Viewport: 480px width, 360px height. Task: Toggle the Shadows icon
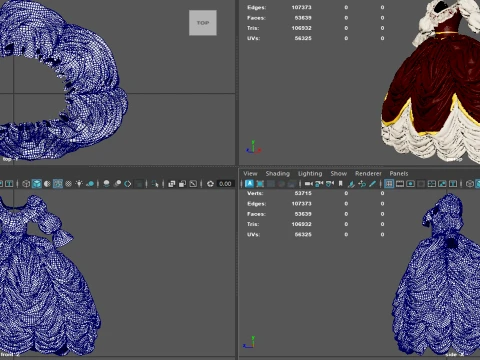click(90, 184)
